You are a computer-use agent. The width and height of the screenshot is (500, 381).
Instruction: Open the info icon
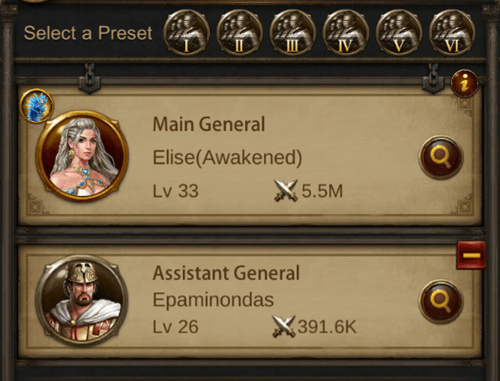pos(464,83)
